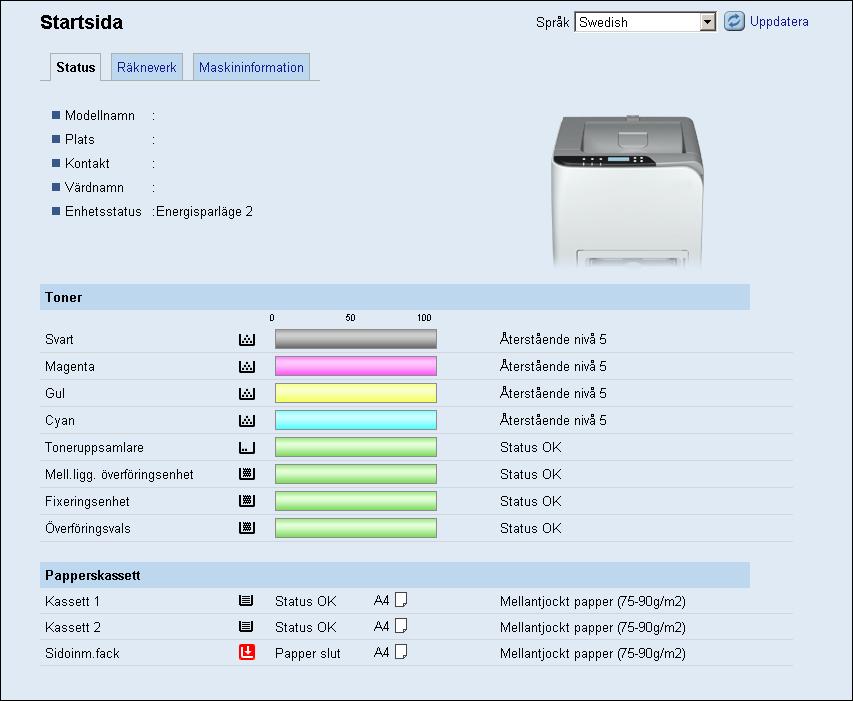Click the paper orientation icon for Kassett 2

point(401,626)
